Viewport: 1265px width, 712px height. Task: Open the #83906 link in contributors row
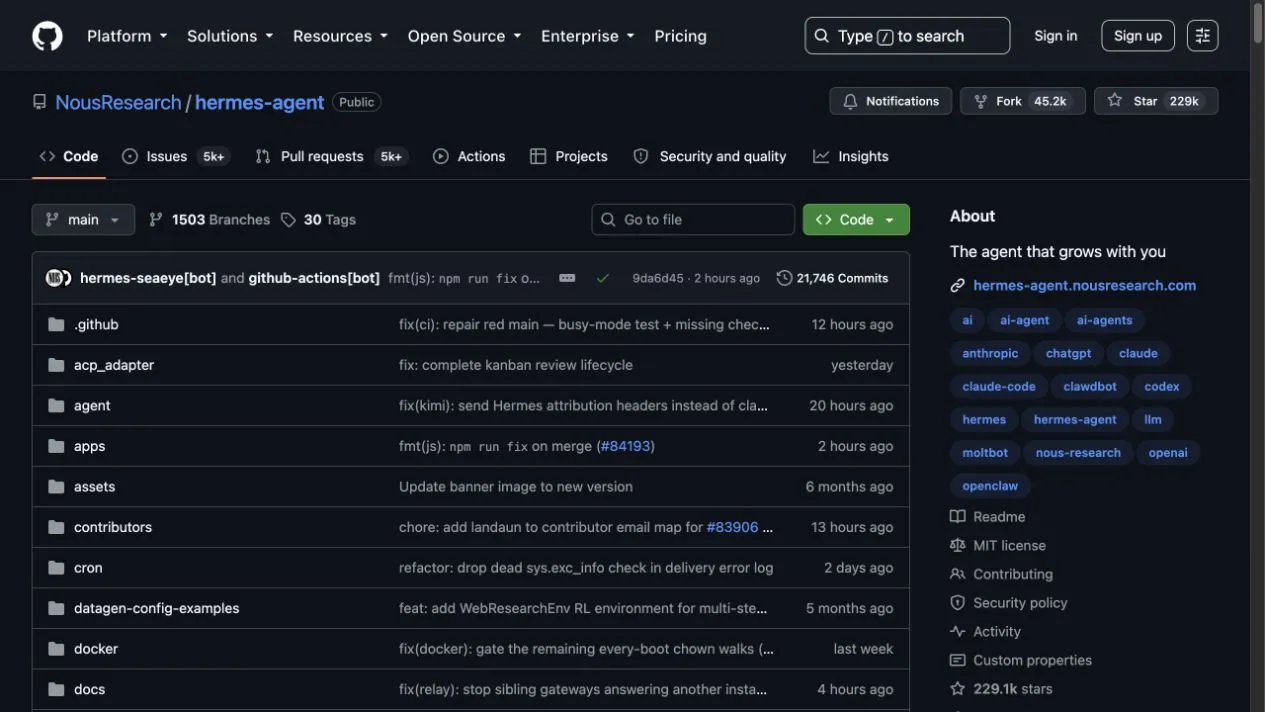click(732, 527)
